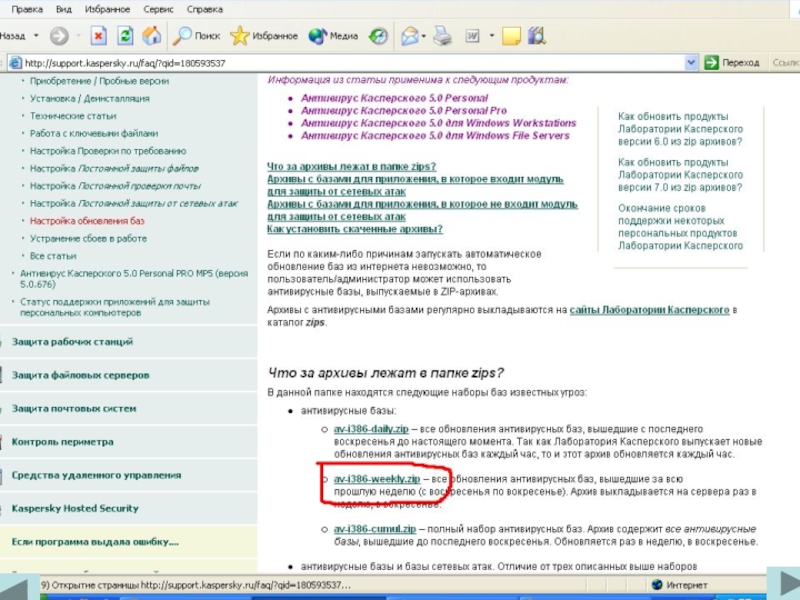Image resolution: width=800 pixels, height=600 pixels.
Task: Open Приобретение / Пробные версии sidebar link
Action: click(99, 81)
